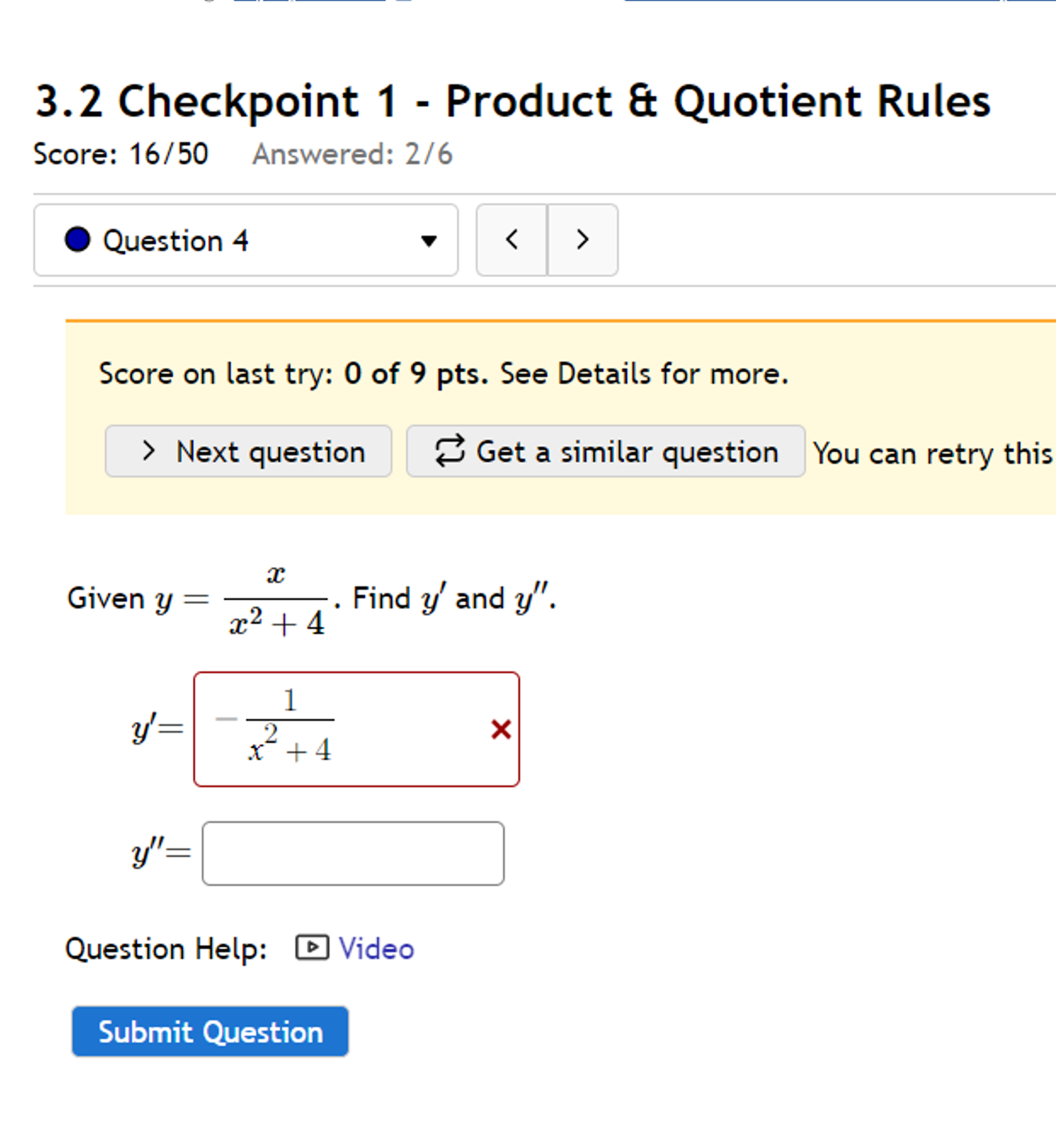Click the left chevron to go to previous question

click(511, 240)
